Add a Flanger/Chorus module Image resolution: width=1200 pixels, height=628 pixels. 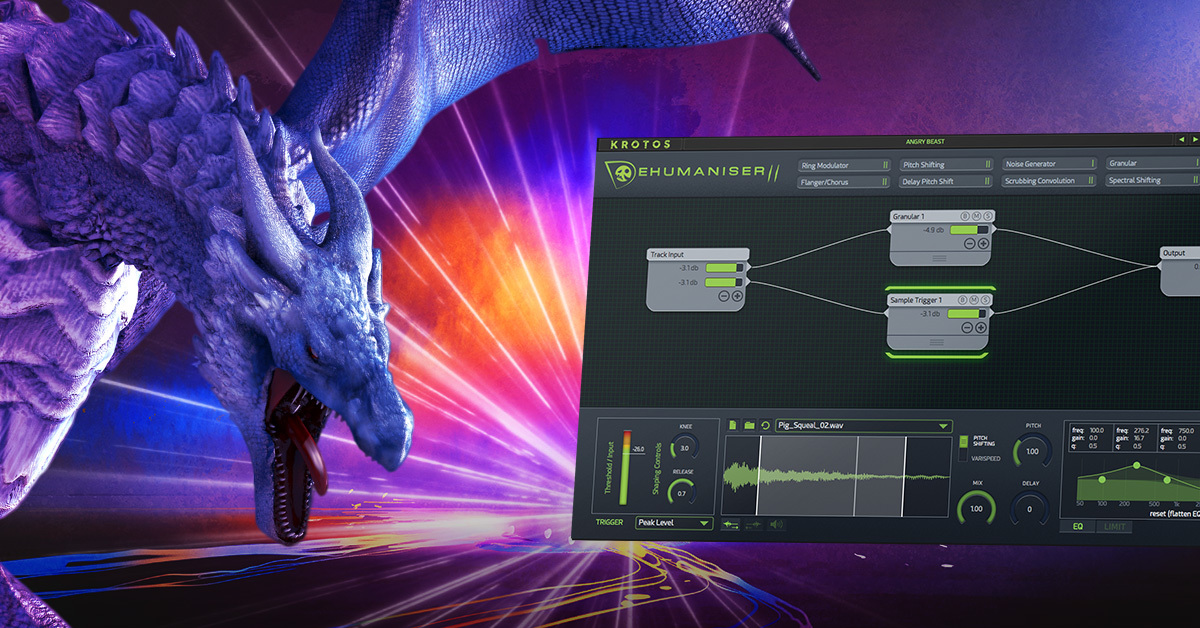pos(844,182)
